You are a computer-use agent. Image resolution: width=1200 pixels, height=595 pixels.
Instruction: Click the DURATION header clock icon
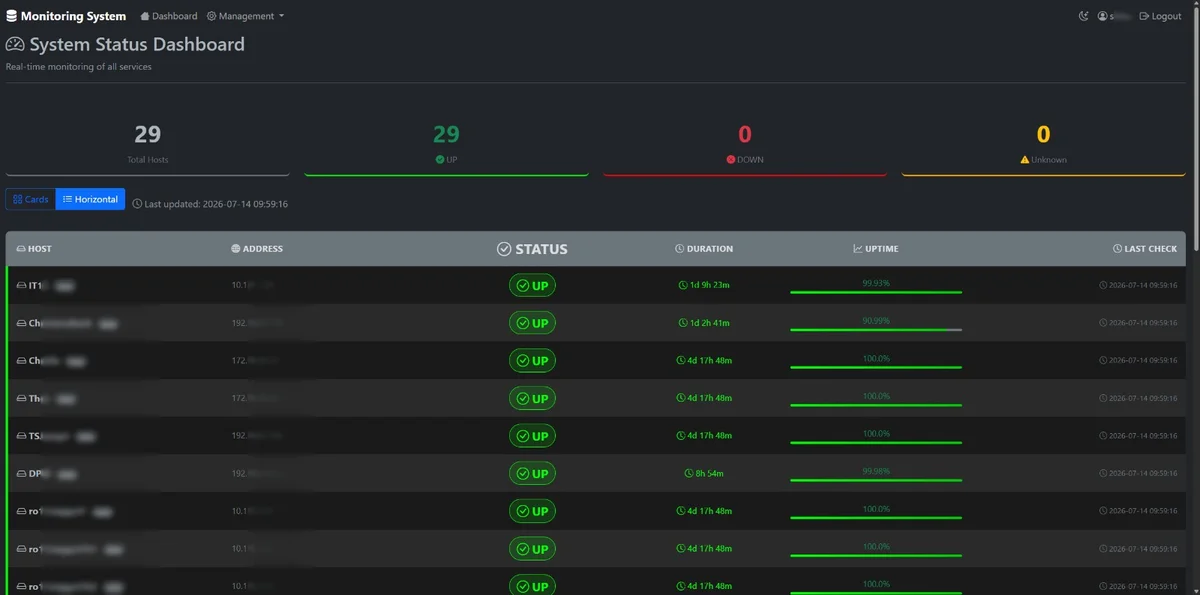[679, 249]
